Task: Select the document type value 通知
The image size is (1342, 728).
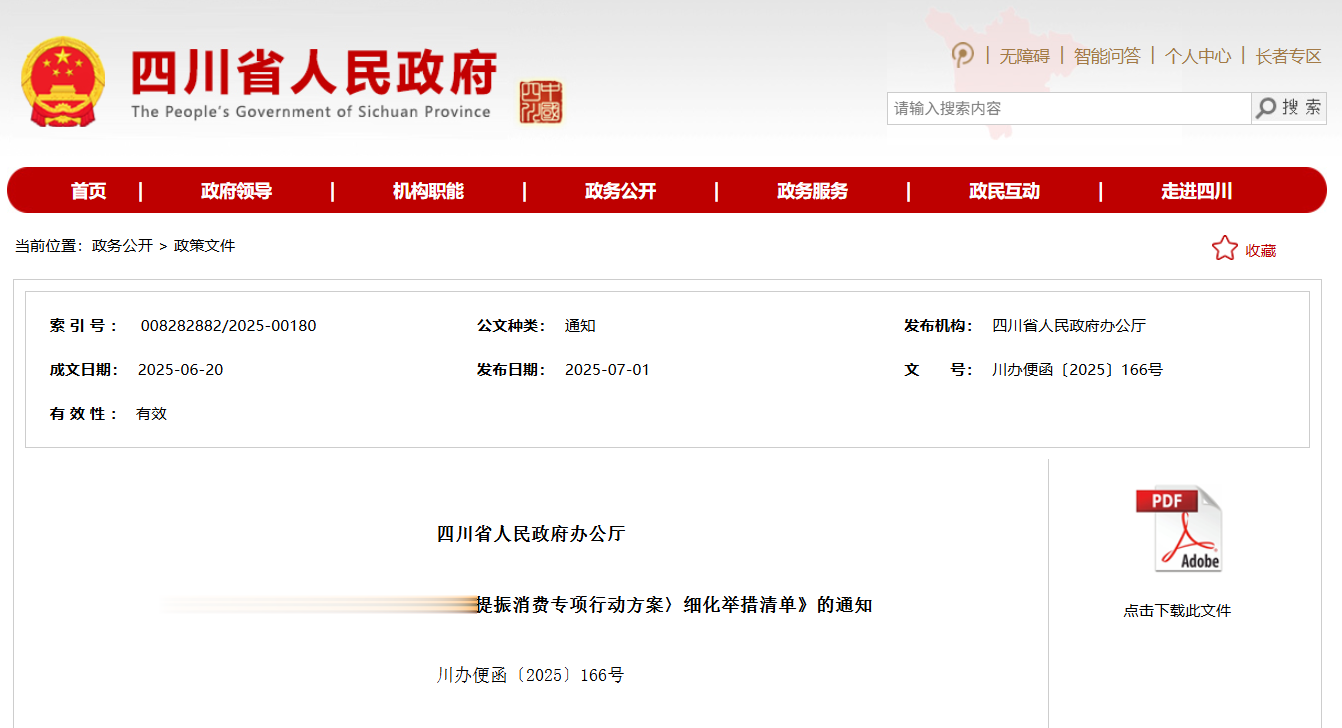Action: click(580, 326)
